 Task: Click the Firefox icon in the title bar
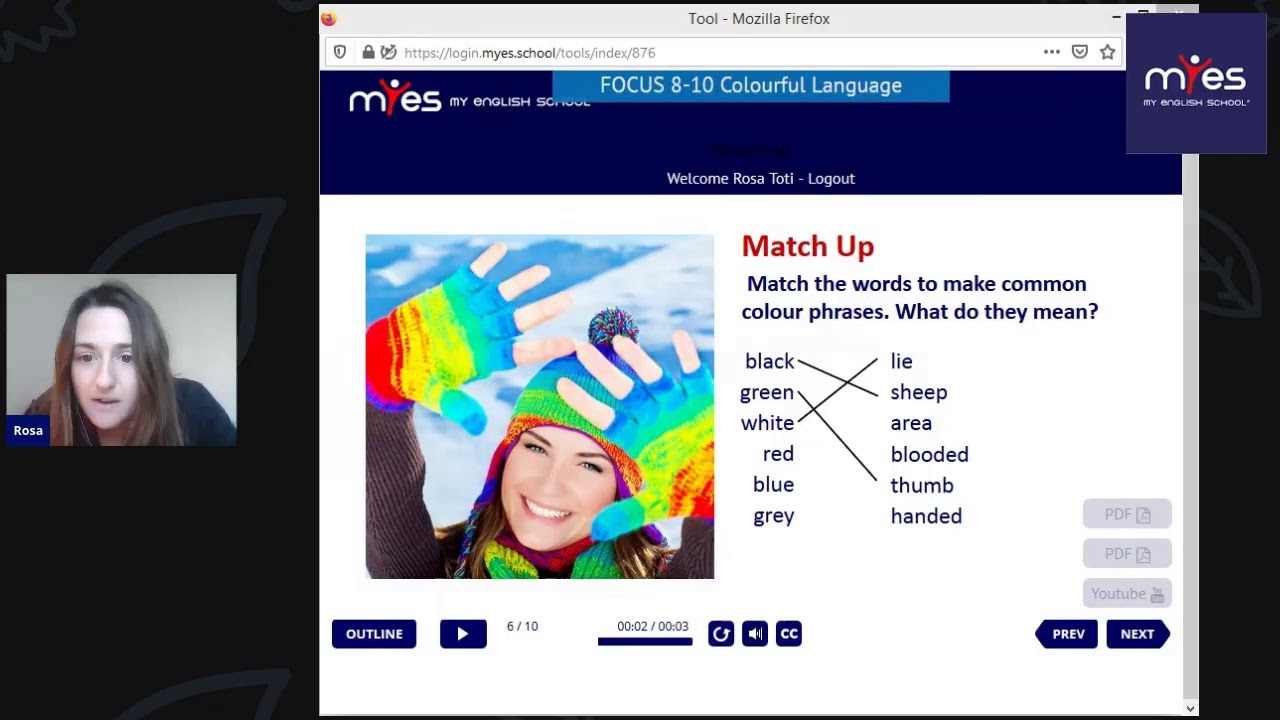[329, 18]
